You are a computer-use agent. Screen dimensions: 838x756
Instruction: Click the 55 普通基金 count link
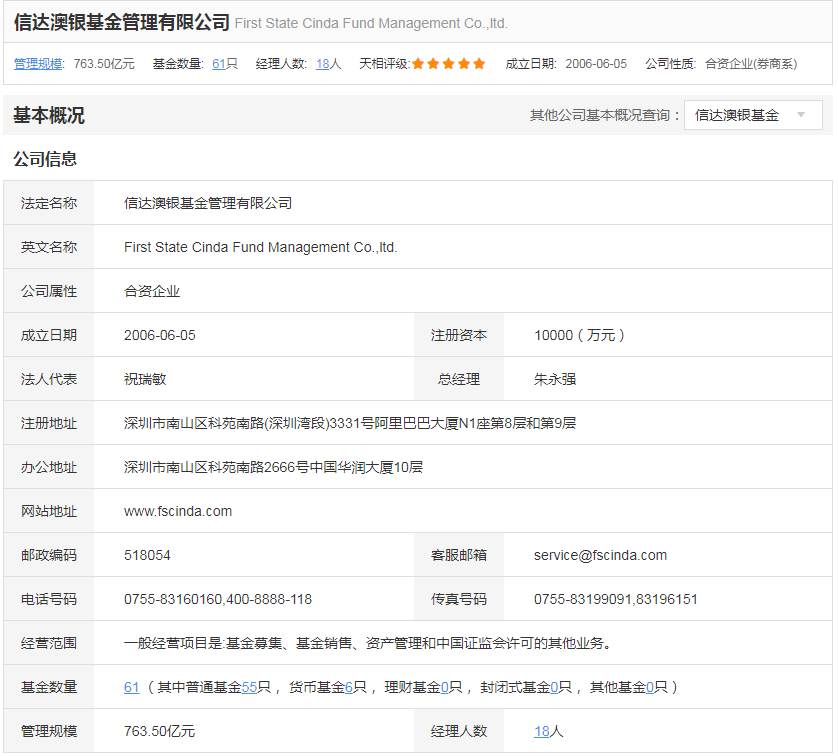click(249, 687)
